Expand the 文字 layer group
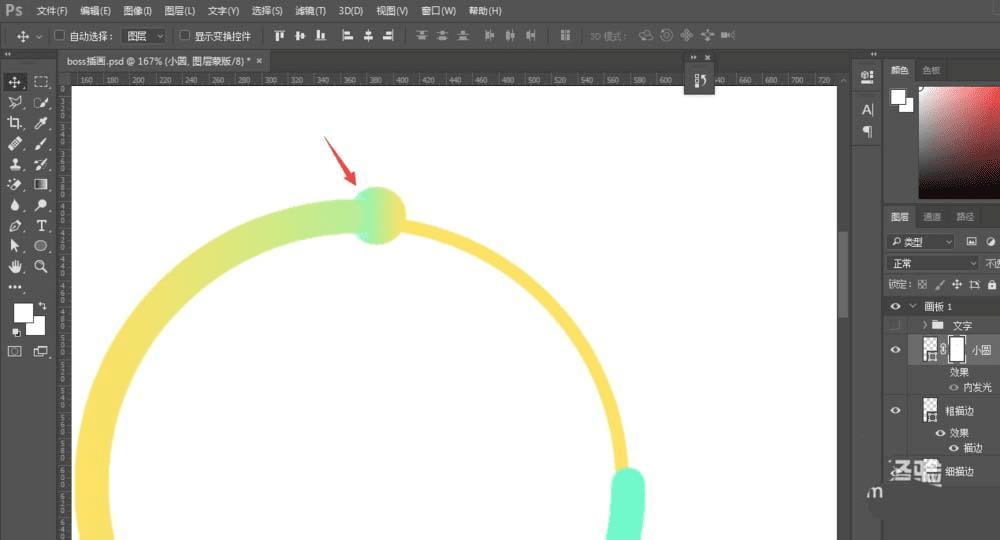The height and width of the screenshot is (540, 1000). [924, 325]
